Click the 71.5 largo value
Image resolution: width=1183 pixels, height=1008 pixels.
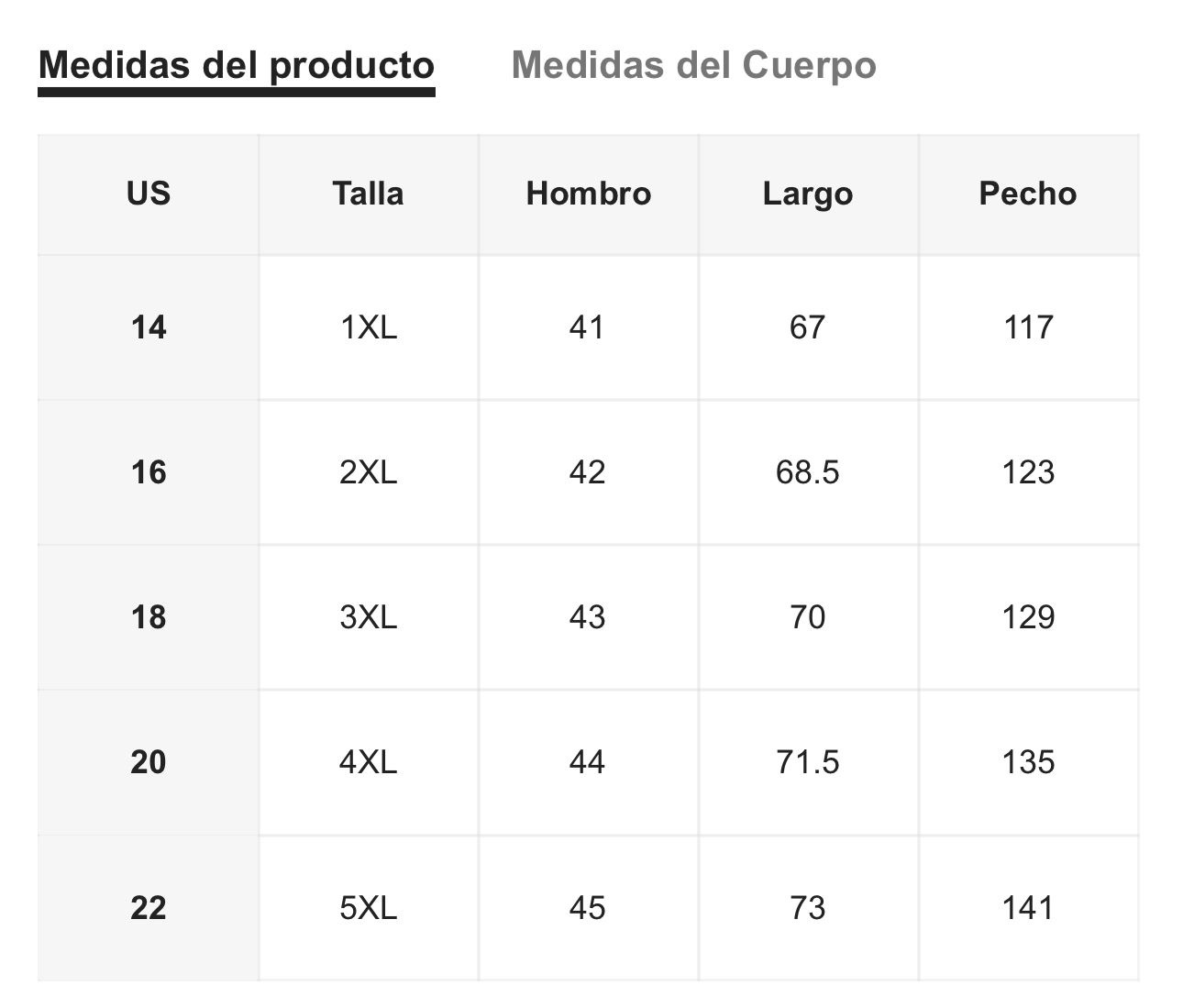point(808,762)
